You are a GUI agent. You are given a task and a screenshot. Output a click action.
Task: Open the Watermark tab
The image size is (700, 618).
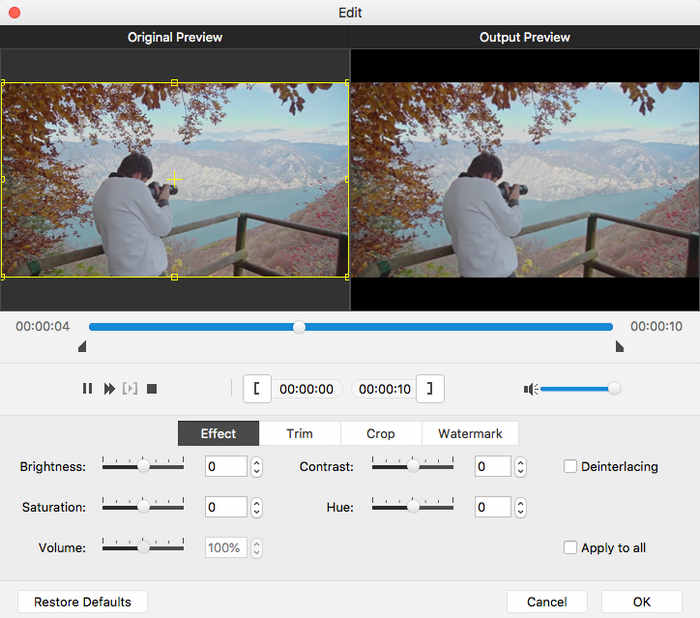tap(471, 434)
